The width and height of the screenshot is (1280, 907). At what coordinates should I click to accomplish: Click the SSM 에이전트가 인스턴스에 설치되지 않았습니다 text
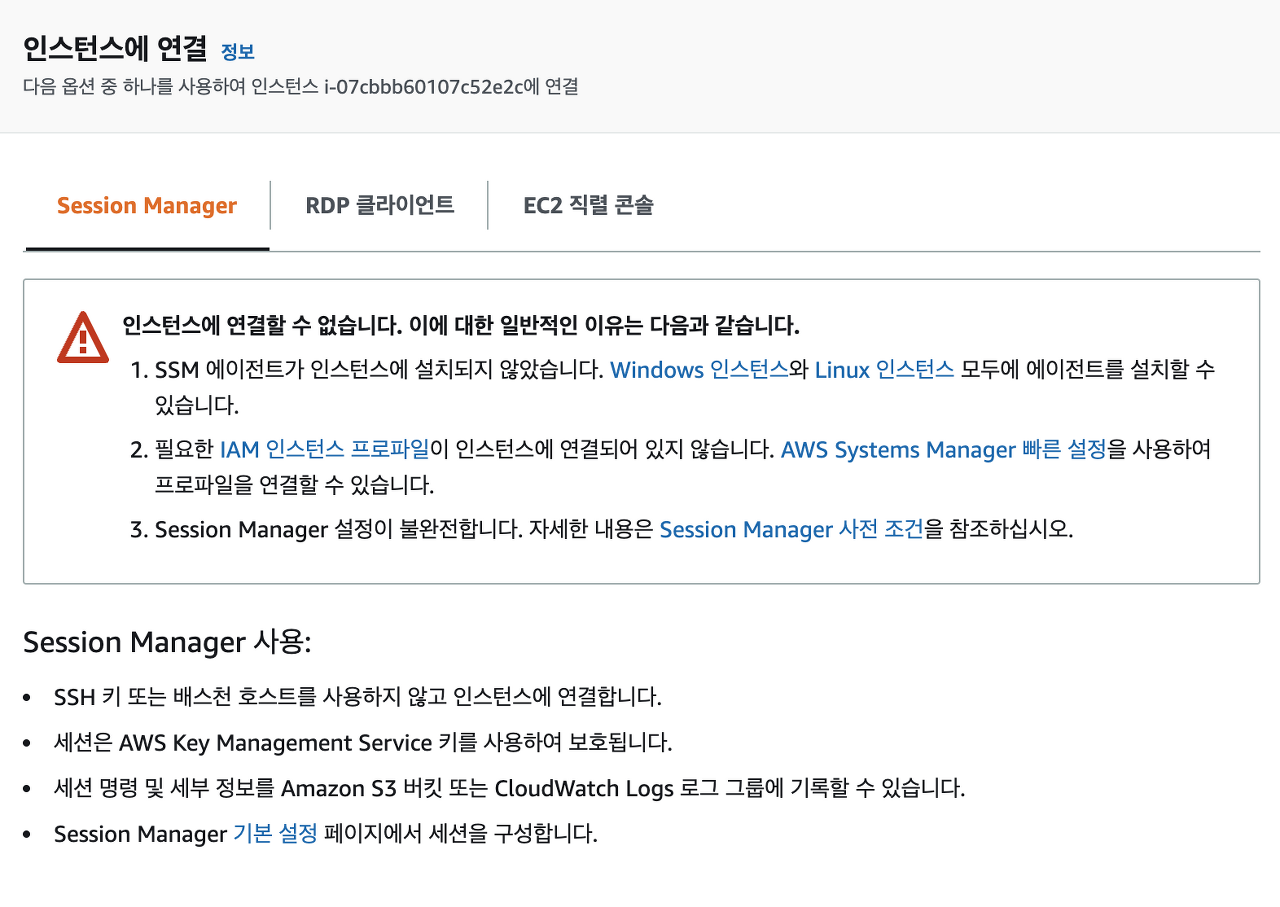pos(380,369)
